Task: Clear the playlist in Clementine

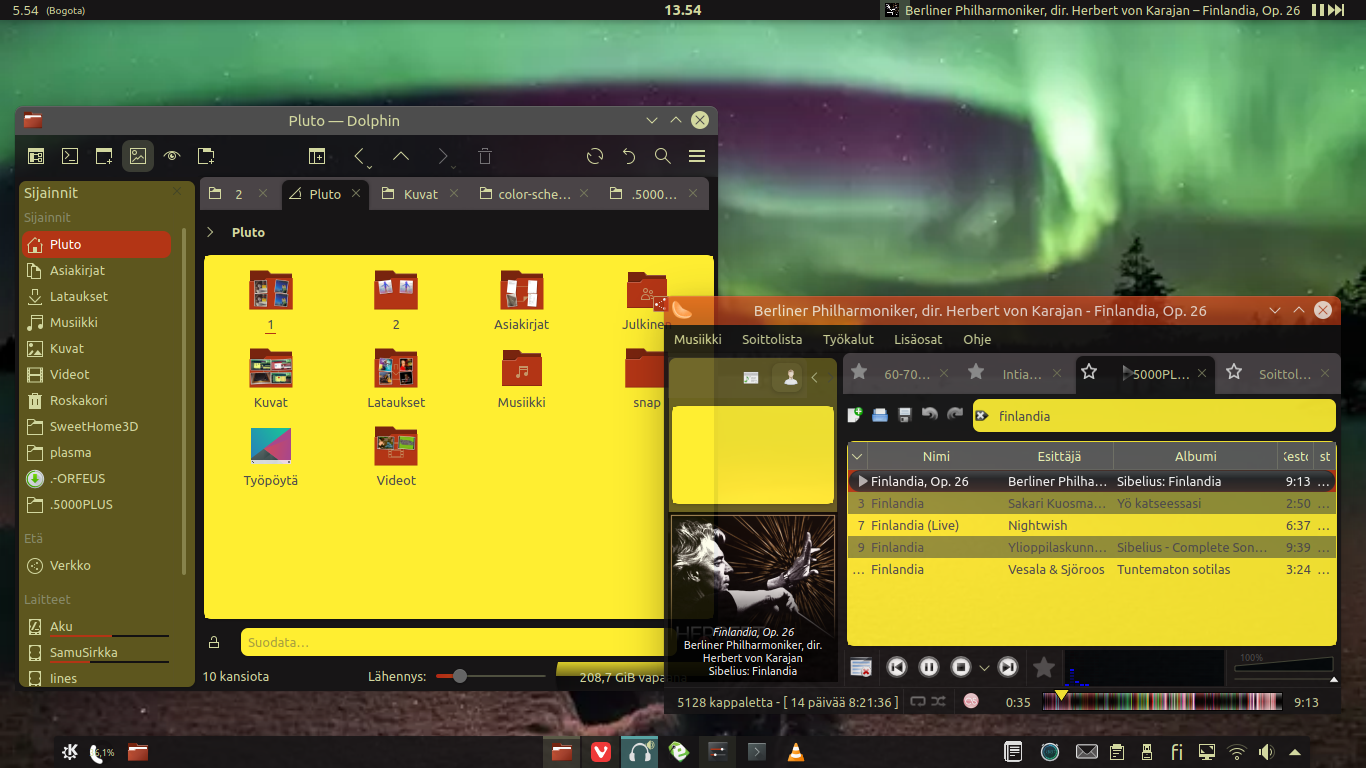Action: pos(860,667)
